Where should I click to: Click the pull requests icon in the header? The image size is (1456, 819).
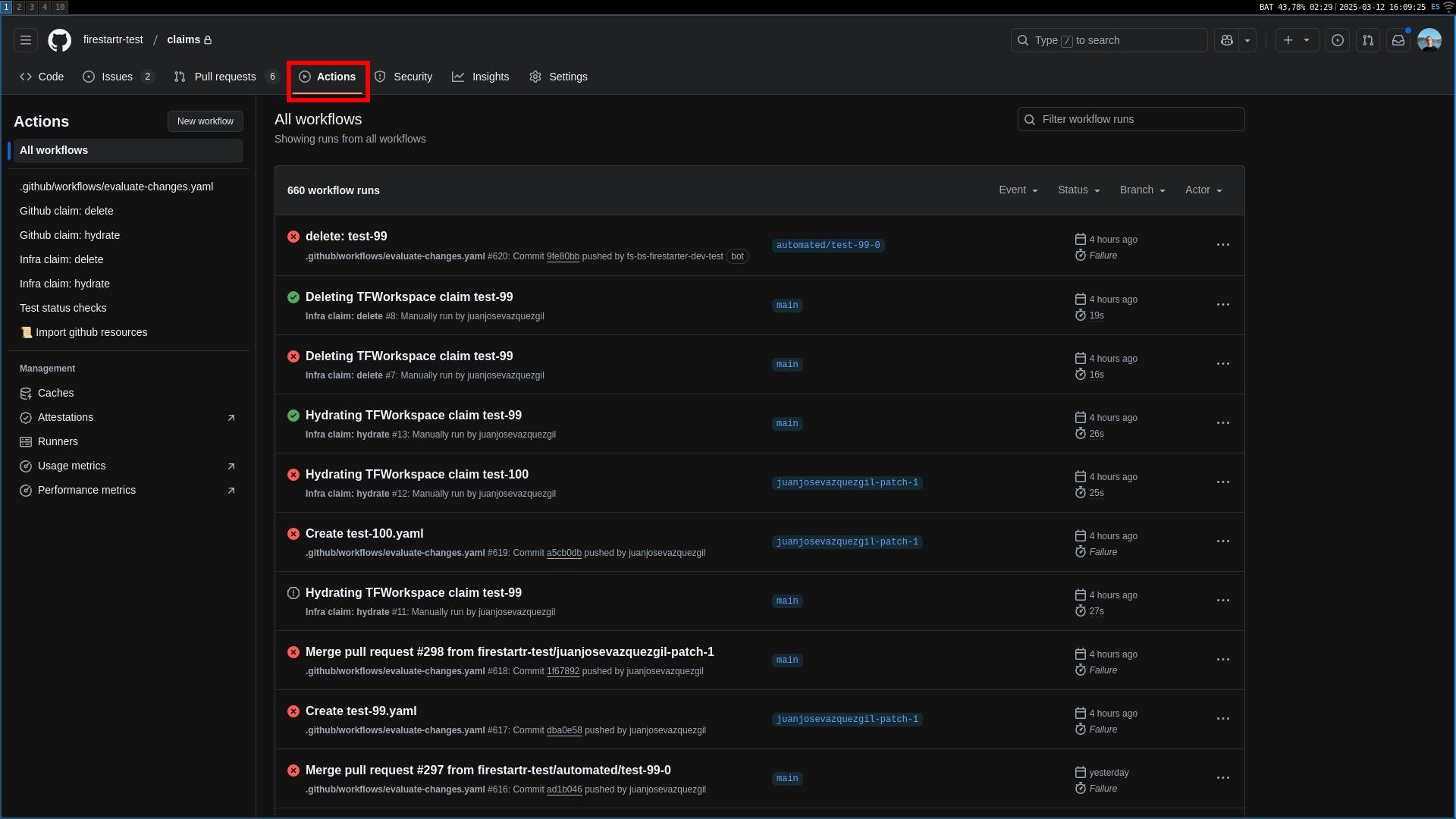click(x=1367, y=39)
